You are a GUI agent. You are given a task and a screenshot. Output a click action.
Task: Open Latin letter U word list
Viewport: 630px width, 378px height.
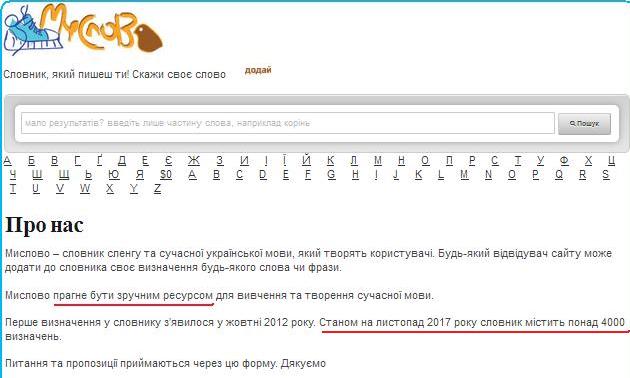coord(36,188)
